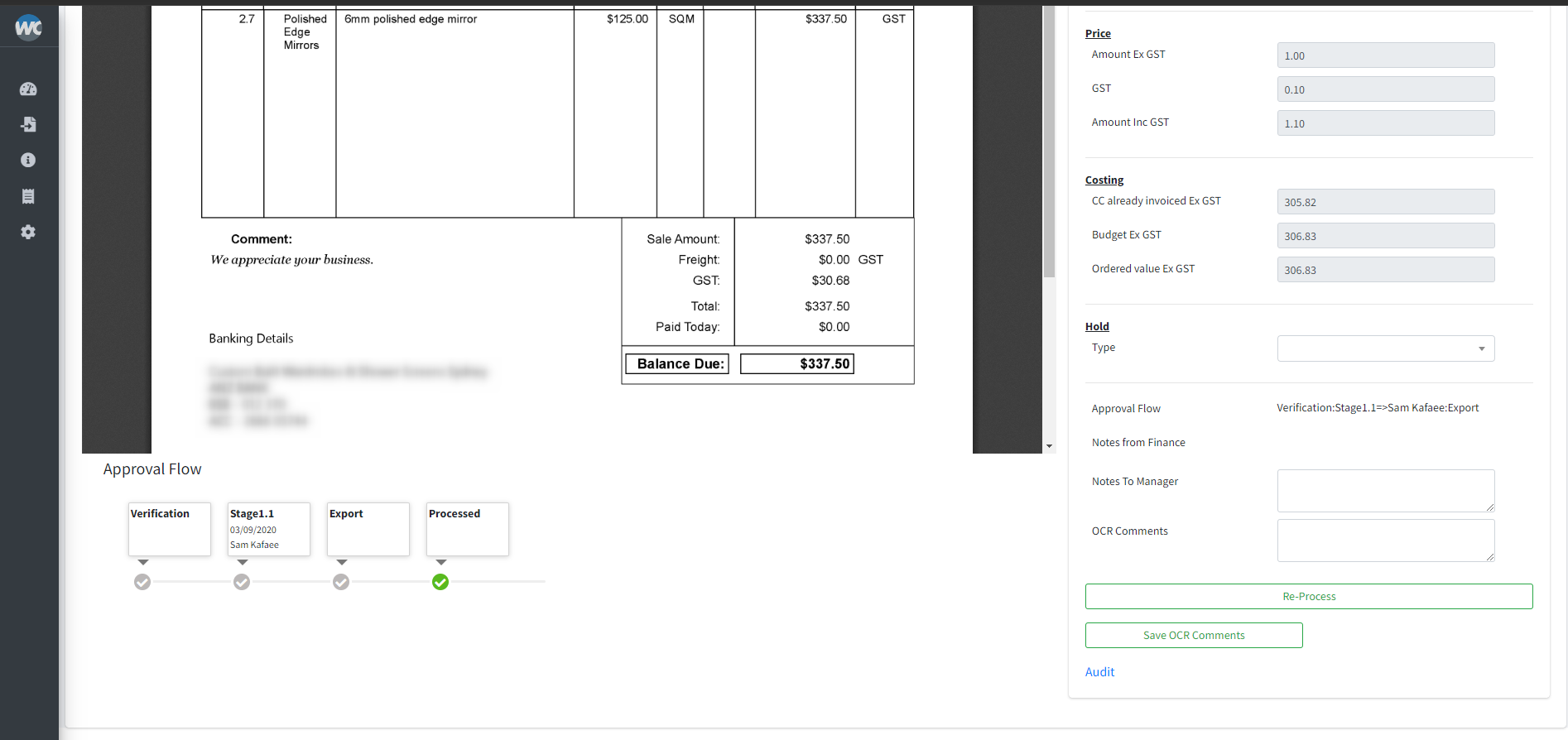Click Ordered value Ex GST field
1568x740 pixels.
[x=1386, y=270]
